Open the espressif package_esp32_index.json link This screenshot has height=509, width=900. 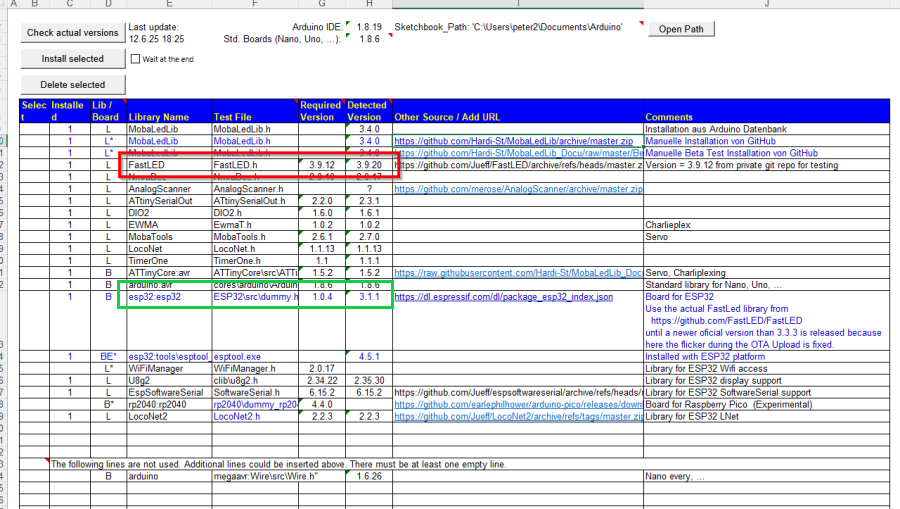coord(504,297)
